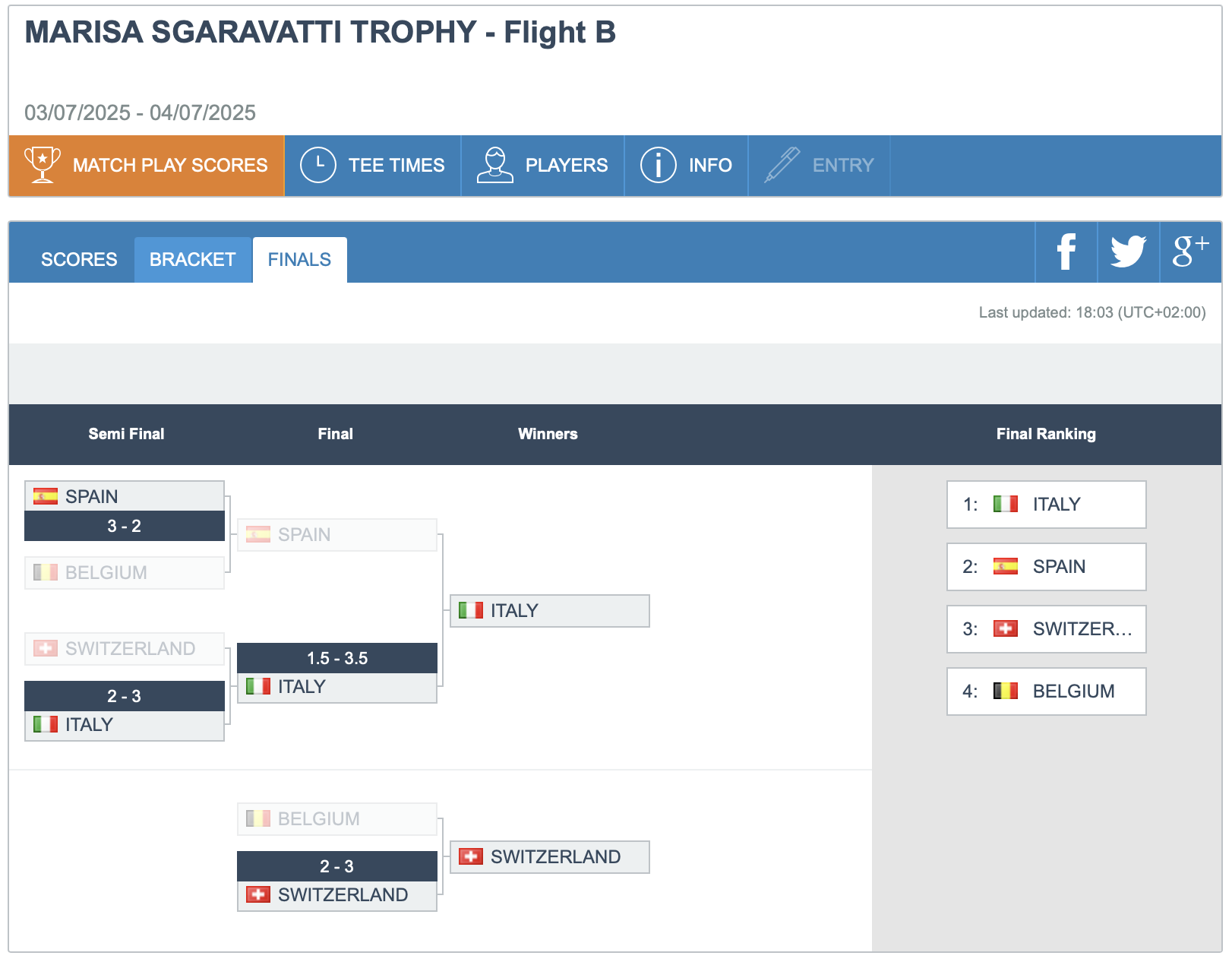Click Belgium flag in semi final

pyautogui.click(x=46, y=572)
